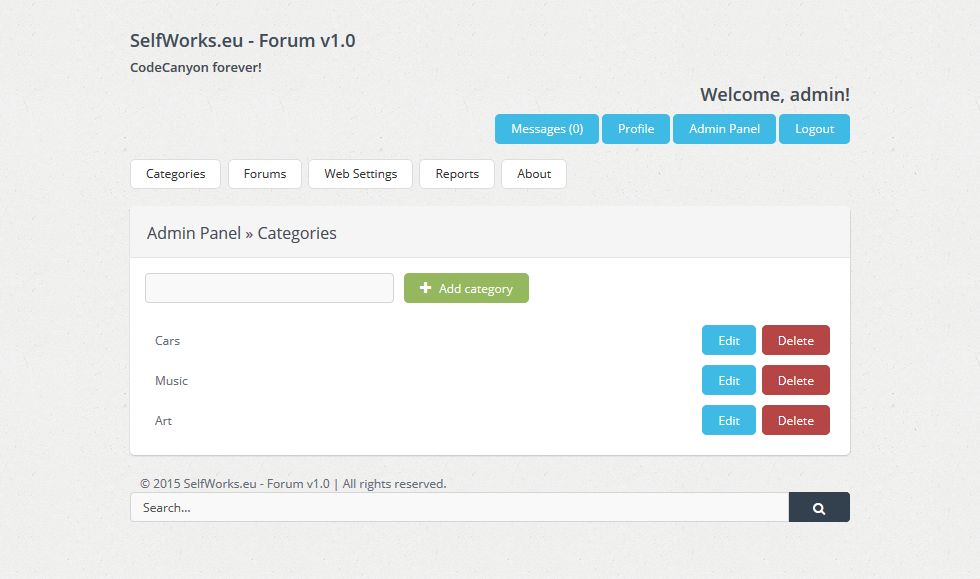980x579 pixels.
Task: Edit the Music category
Action: click(729, 381)
